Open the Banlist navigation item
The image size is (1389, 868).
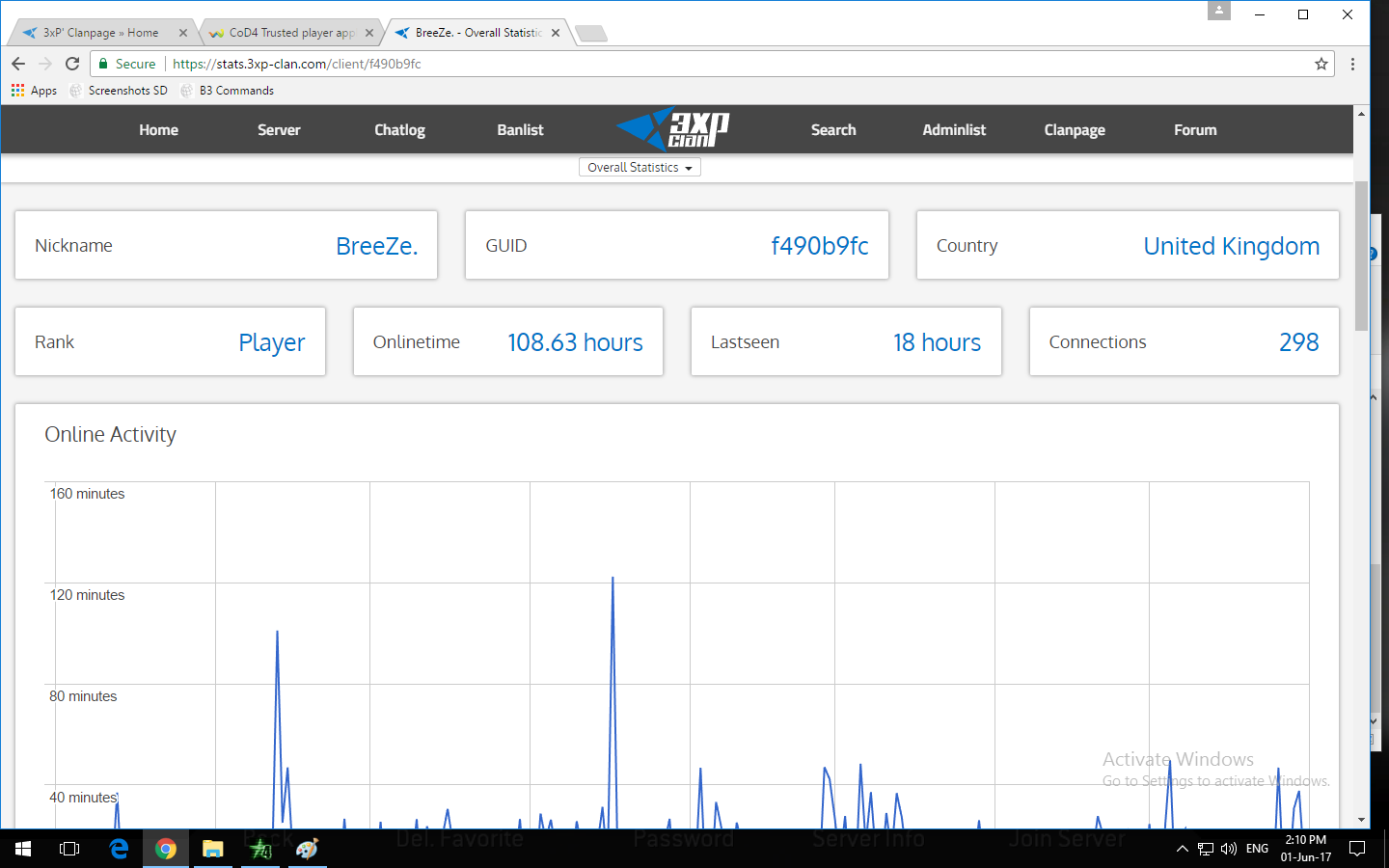[x=520, y=130]
